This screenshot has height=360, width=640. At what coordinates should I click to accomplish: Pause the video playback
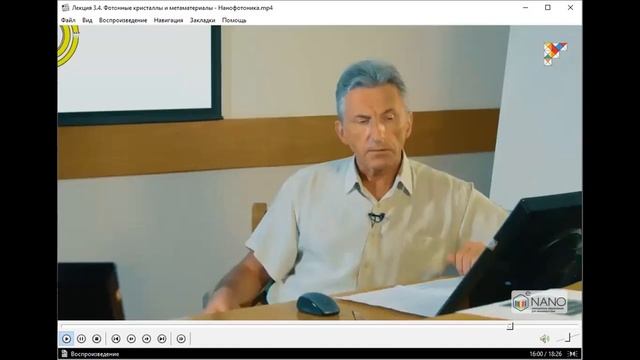(x=82, y=338)
